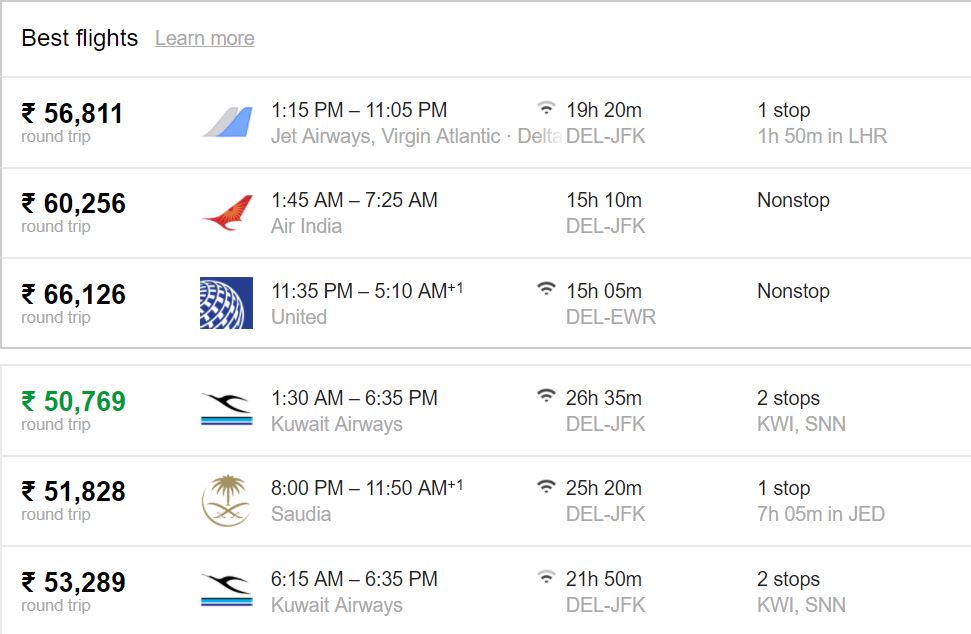This screenshot has height=634, width=971.
Task: Click the 7h 05m in JED layover text
Action: click(x=821, y=514)
